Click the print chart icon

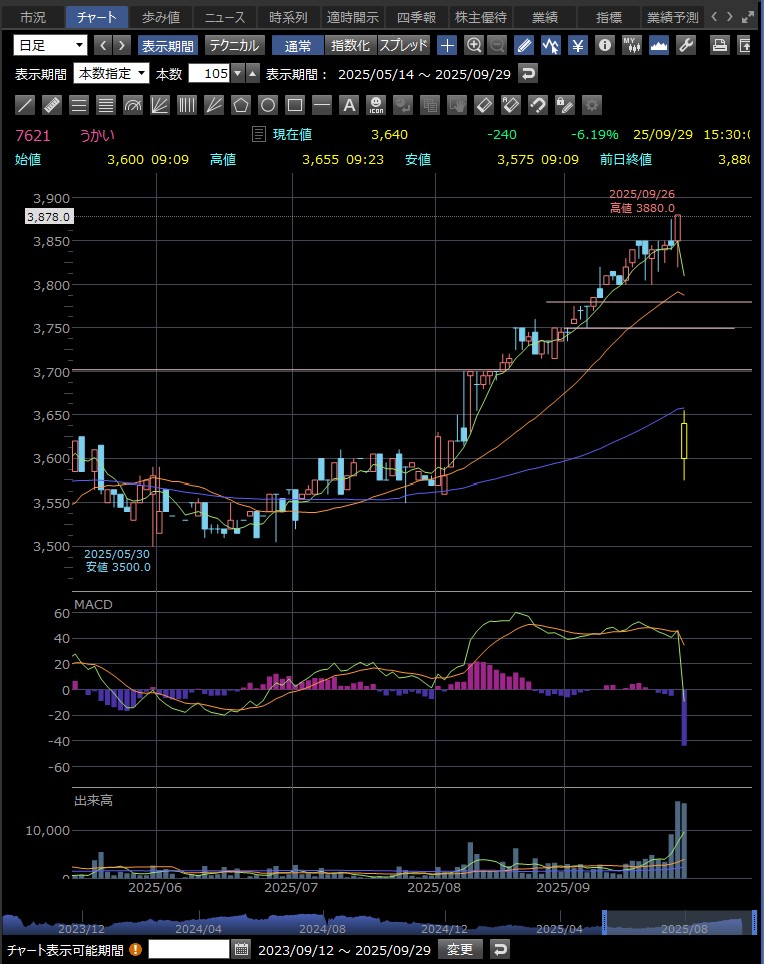719,45
